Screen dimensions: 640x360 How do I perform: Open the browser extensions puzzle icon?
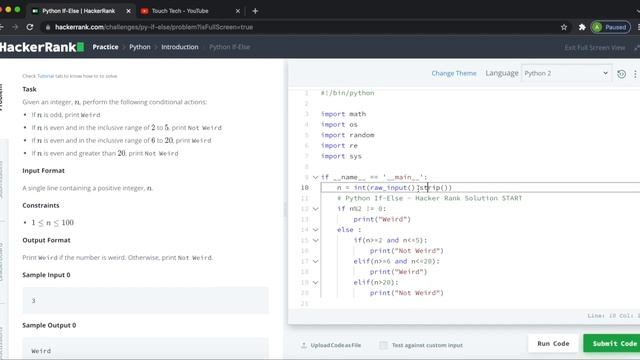coord(582,27)
